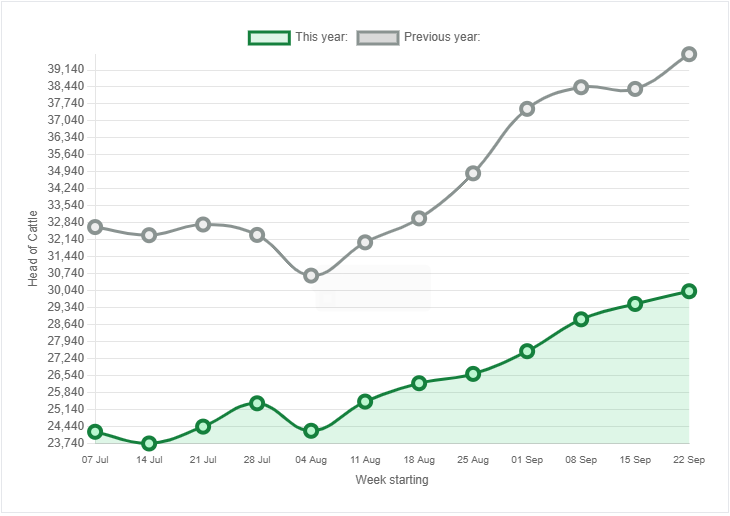Click the 'Week starting' axis title

(392, 480)
